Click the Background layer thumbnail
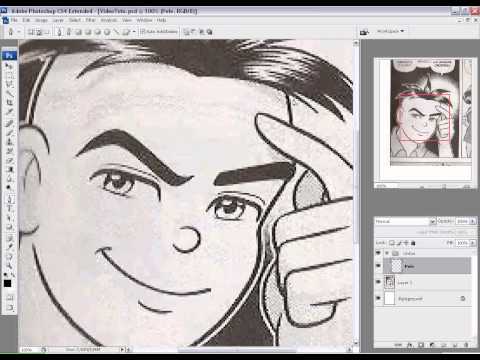 pyautogui.click(x=390, y=298)
